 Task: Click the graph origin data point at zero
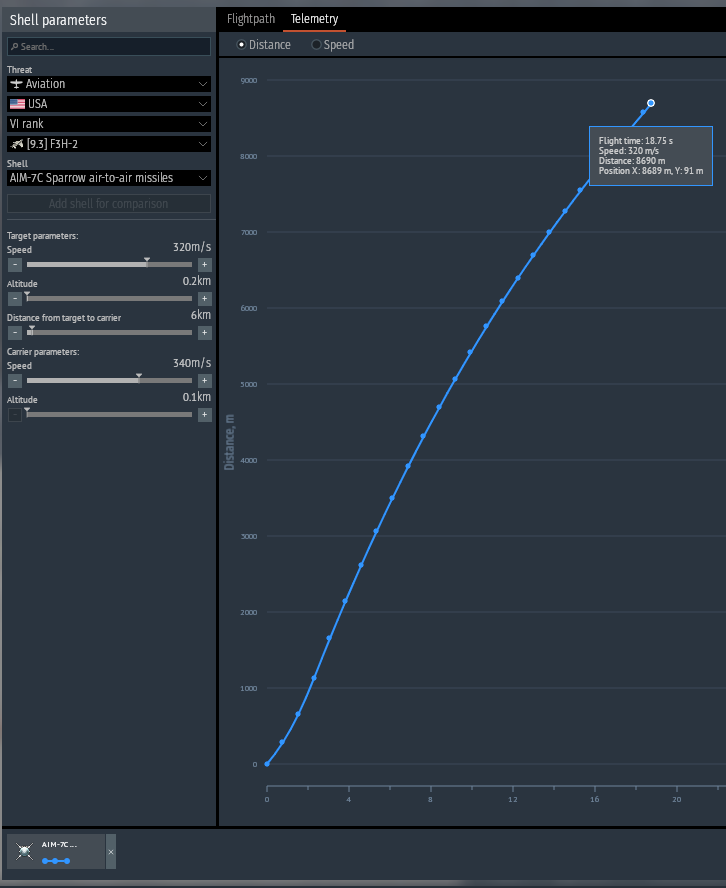(x=267, y=764)
